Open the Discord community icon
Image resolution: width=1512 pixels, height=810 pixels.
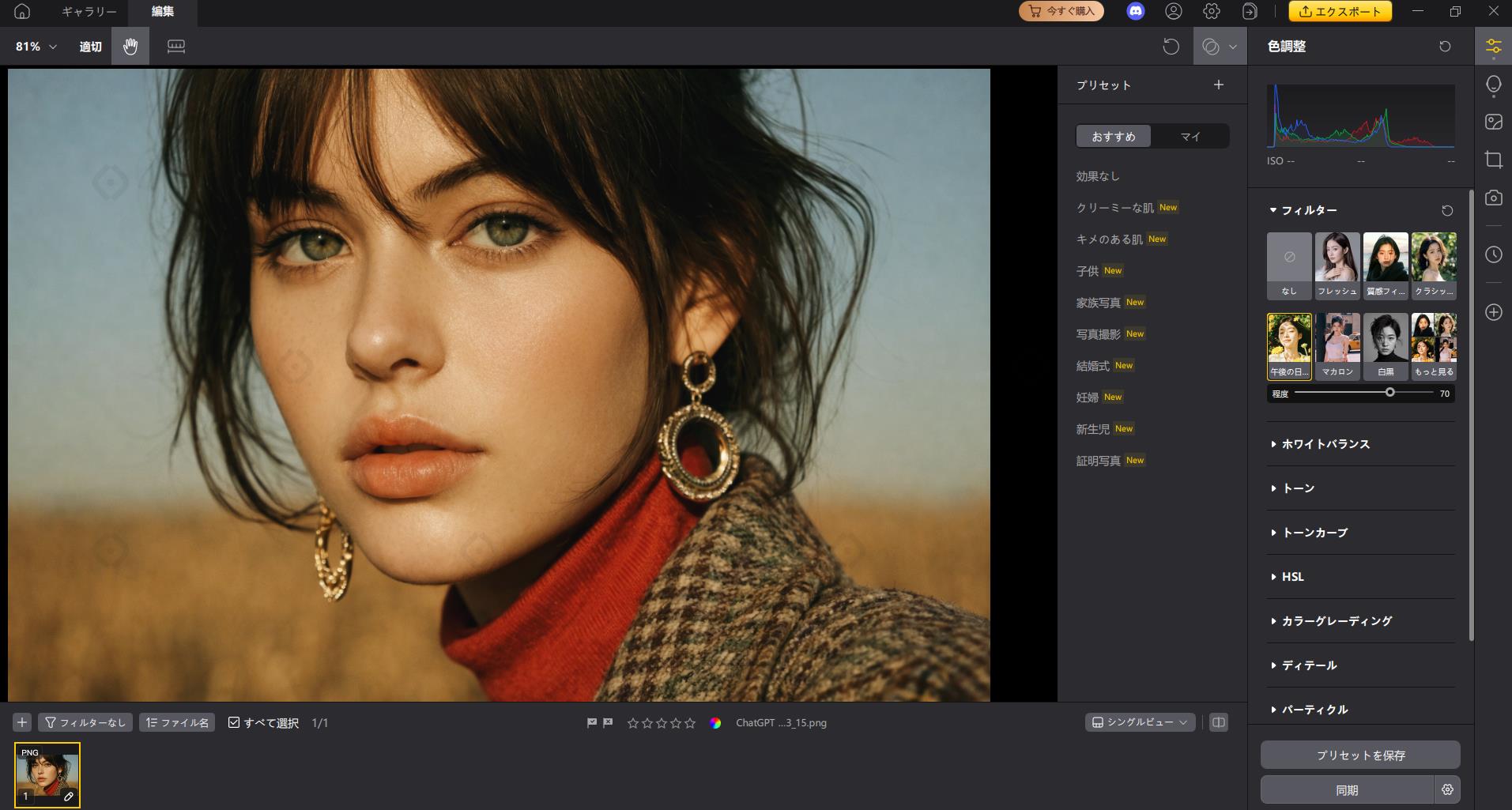point(1136,11)
